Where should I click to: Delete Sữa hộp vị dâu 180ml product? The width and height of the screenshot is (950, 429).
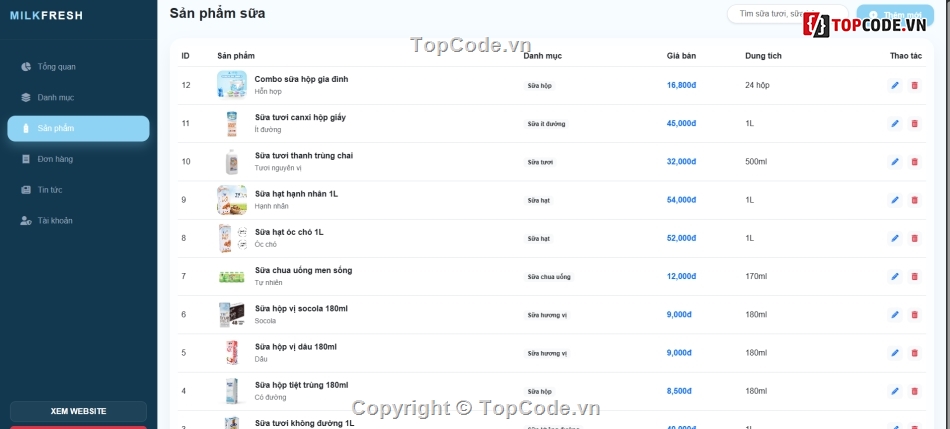pos(914,353)
